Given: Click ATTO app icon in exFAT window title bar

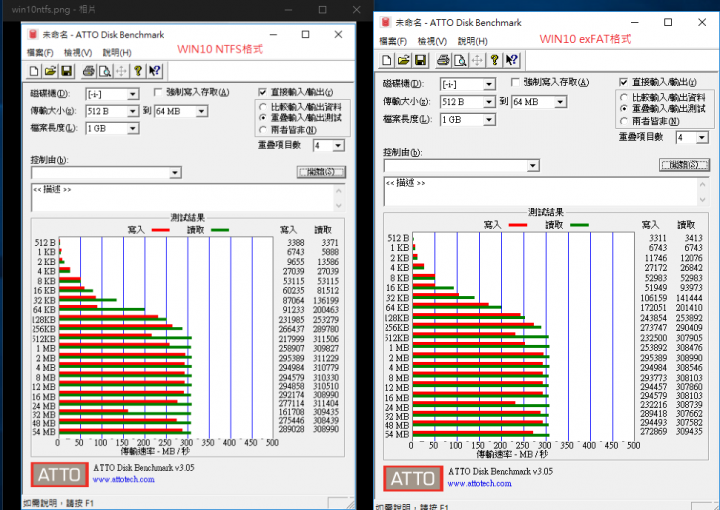Looking at the screenshot, I should 385,22.
